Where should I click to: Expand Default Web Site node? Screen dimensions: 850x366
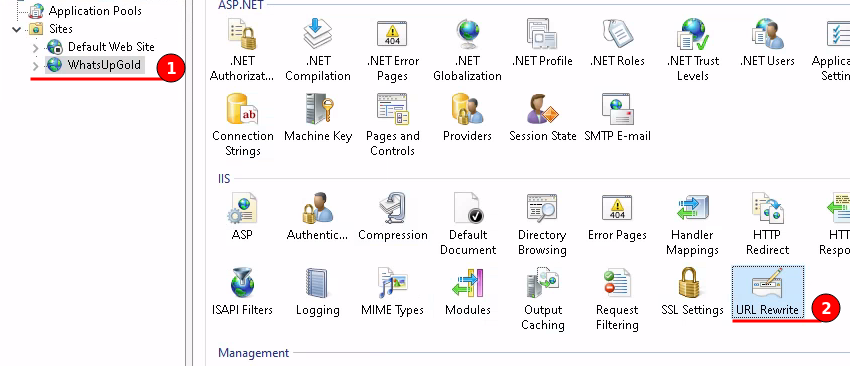[36, 47]
